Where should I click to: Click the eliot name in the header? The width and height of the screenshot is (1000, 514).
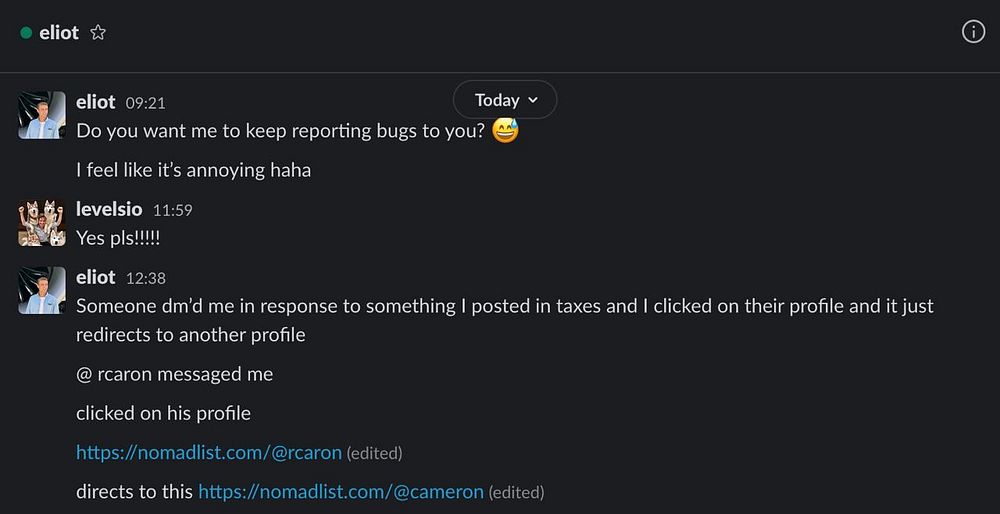pyautogui.click(x=59, y=33)
